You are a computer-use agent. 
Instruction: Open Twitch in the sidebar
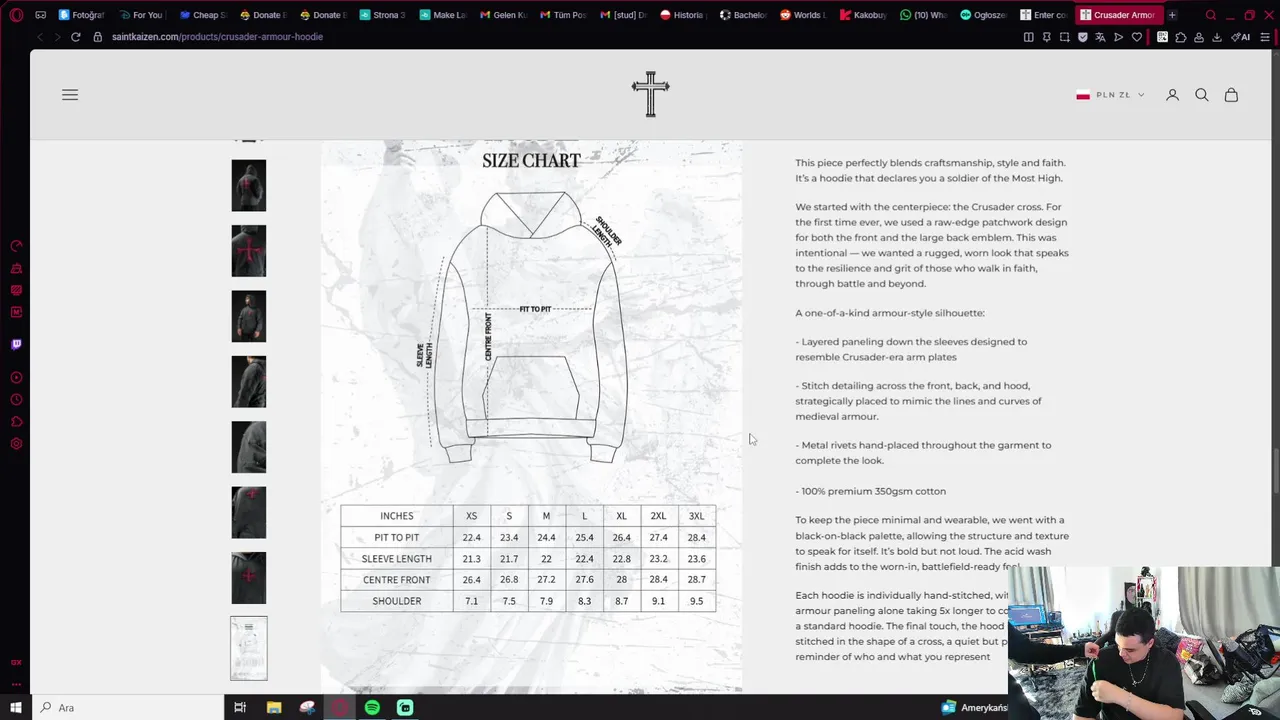tap(16, 344)
